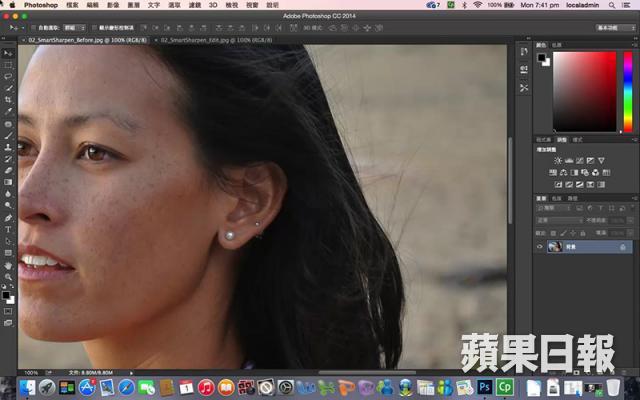Select the Rectangular Marquee tool
This screenshot has height=400, width=640.
8,65
